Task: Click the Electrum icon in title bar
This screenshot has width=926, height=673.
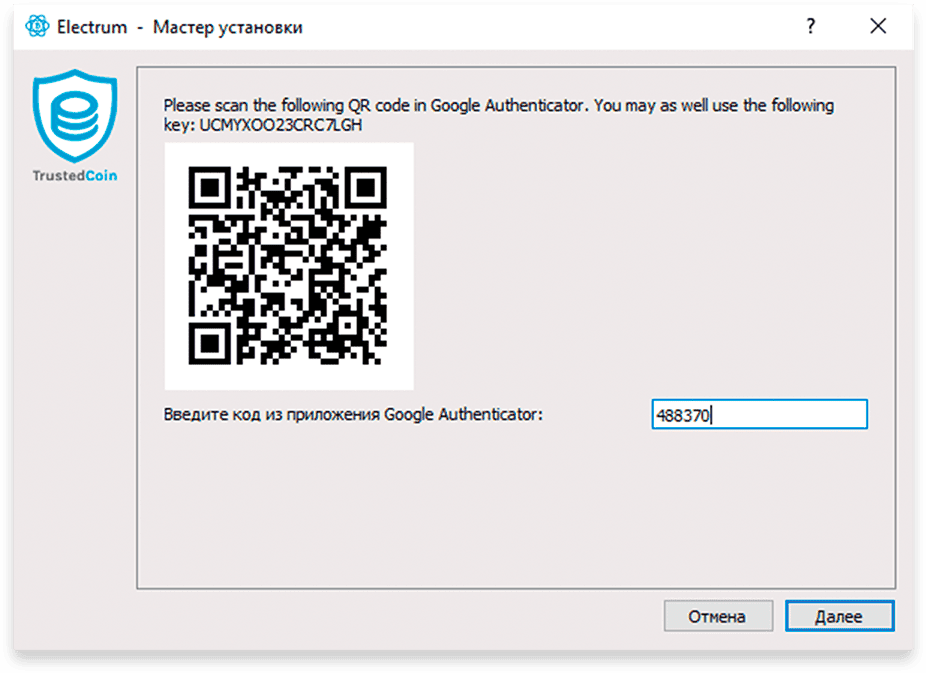Action: (37, 27)
